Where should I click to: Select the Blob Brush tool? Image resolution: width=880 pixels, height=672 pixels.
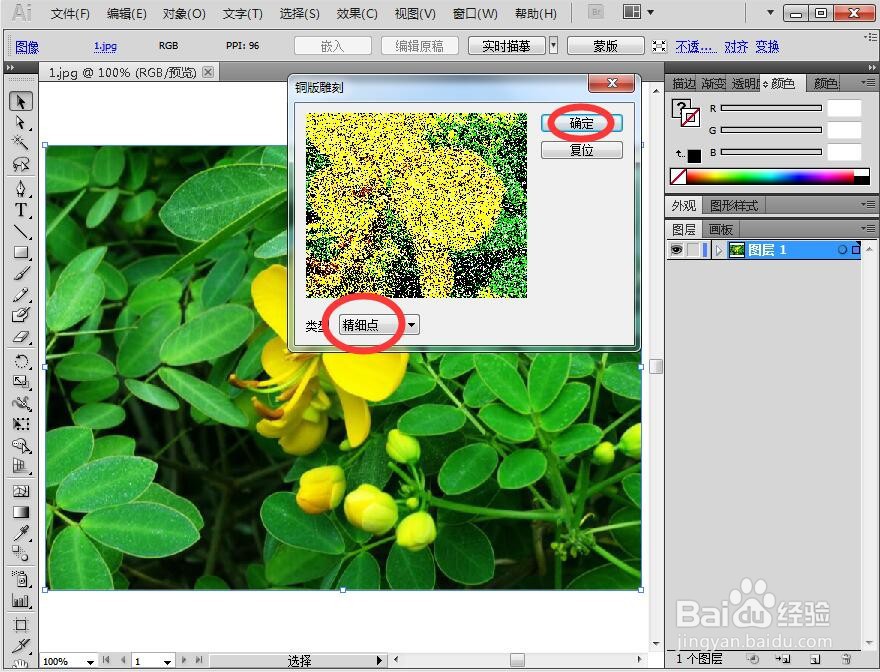(x=21, y=315)
